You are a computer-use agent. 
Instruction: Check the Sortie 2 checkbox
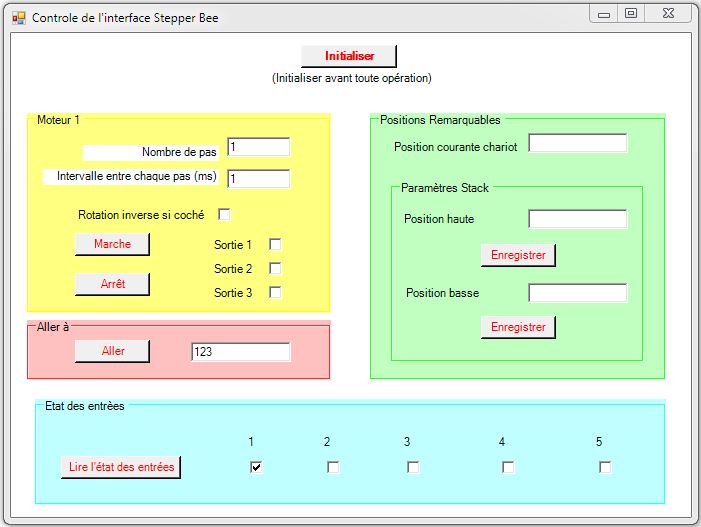pyautogui.click(x=275, y=268)
